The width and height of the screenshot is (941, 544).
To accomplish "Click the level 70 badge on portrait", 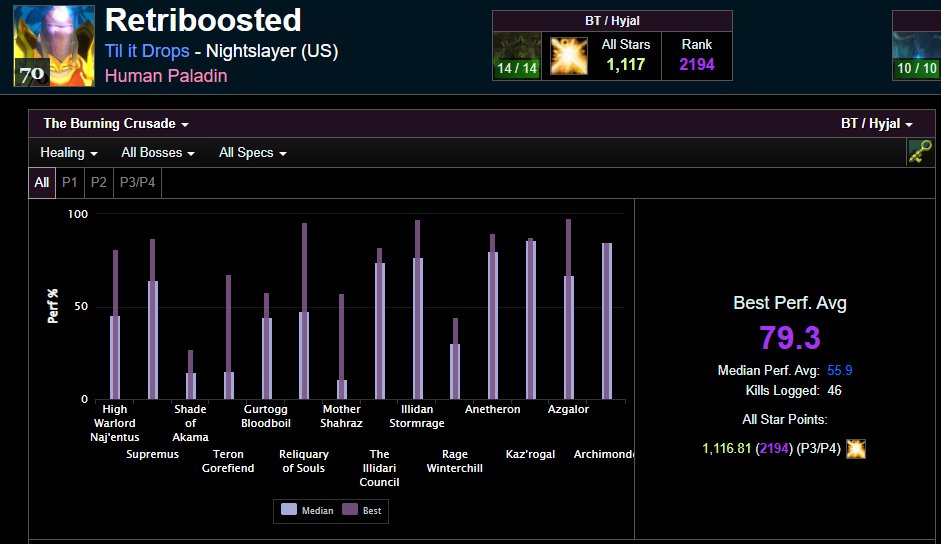I will coord(32,75).
